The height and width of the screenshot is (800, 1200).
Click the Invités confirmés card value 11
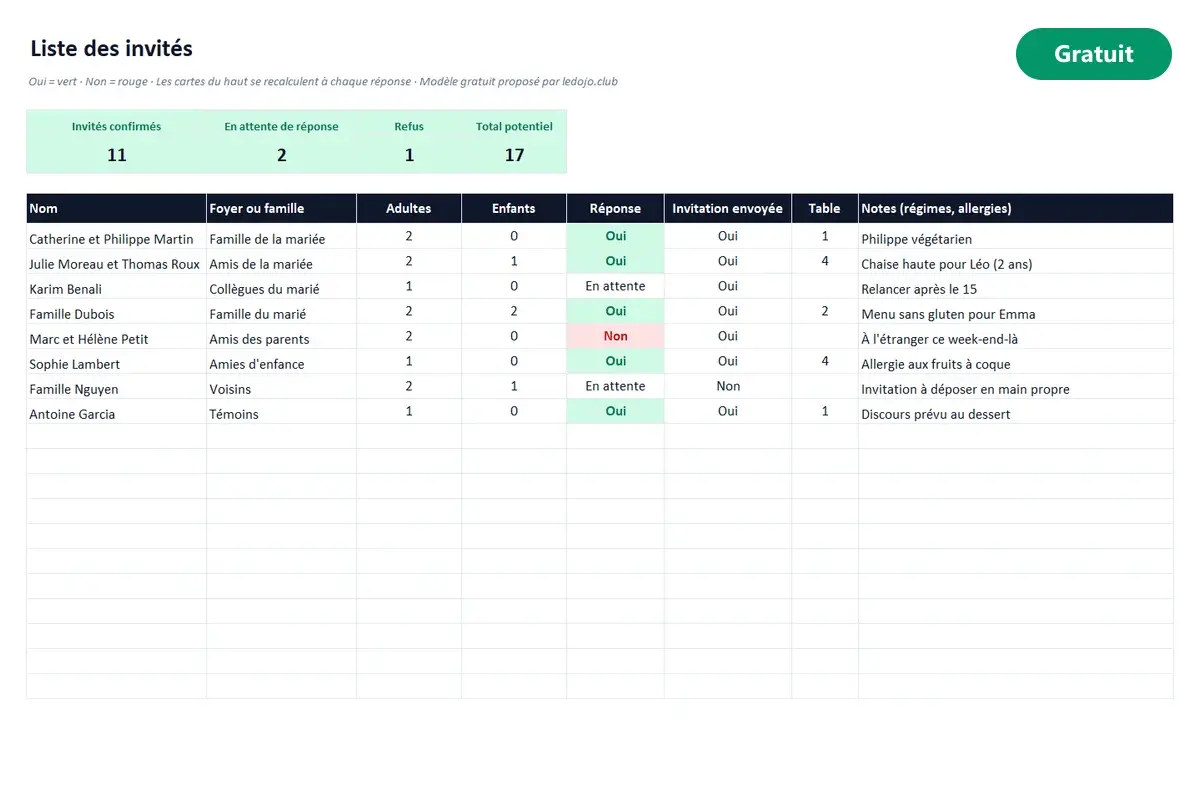(116, 155)
